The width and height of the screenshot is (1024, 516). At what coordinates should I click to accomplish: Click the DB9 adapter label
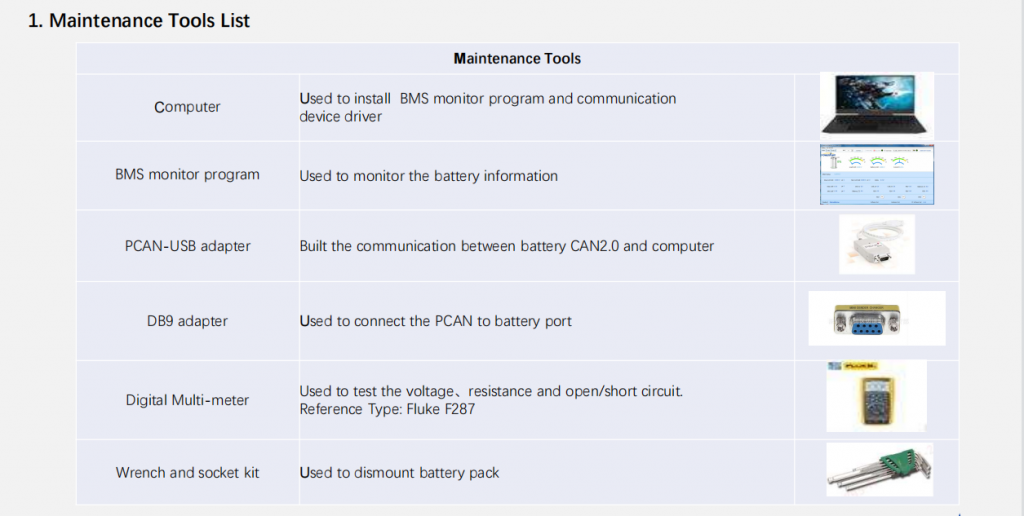[187, 321]
